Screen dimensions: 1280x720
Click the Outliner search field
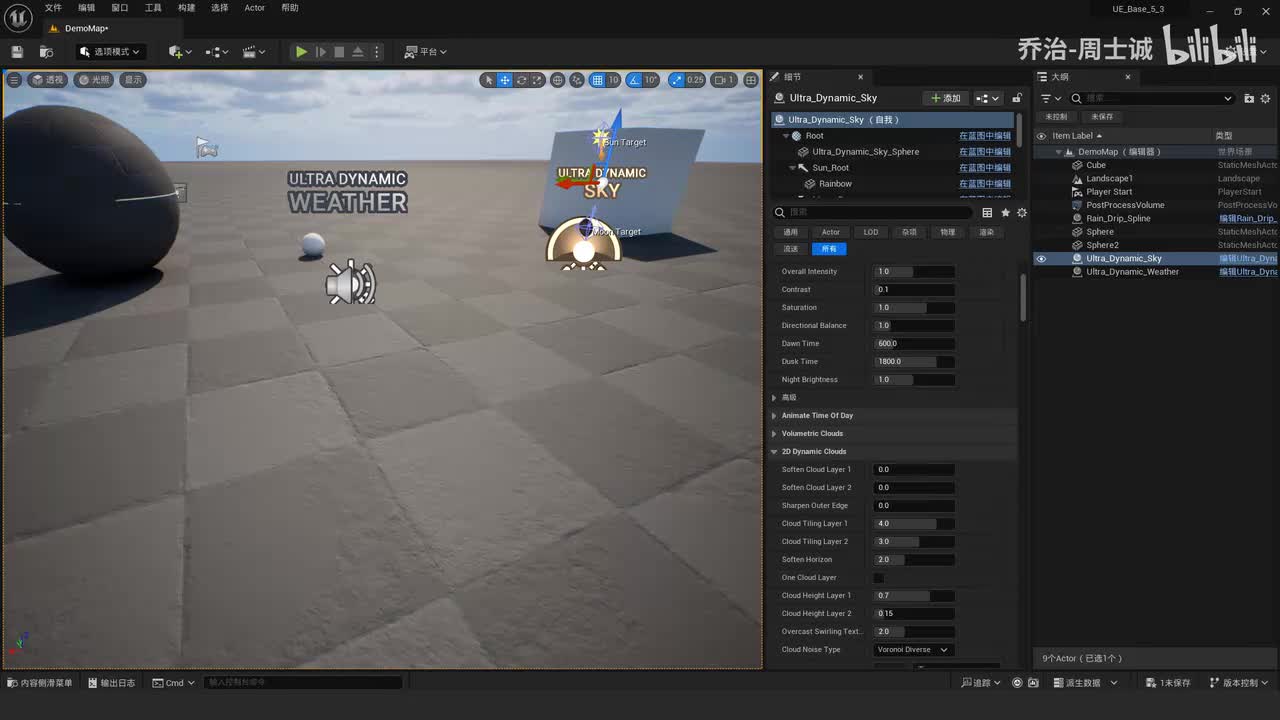click(x=1152, y=98)
